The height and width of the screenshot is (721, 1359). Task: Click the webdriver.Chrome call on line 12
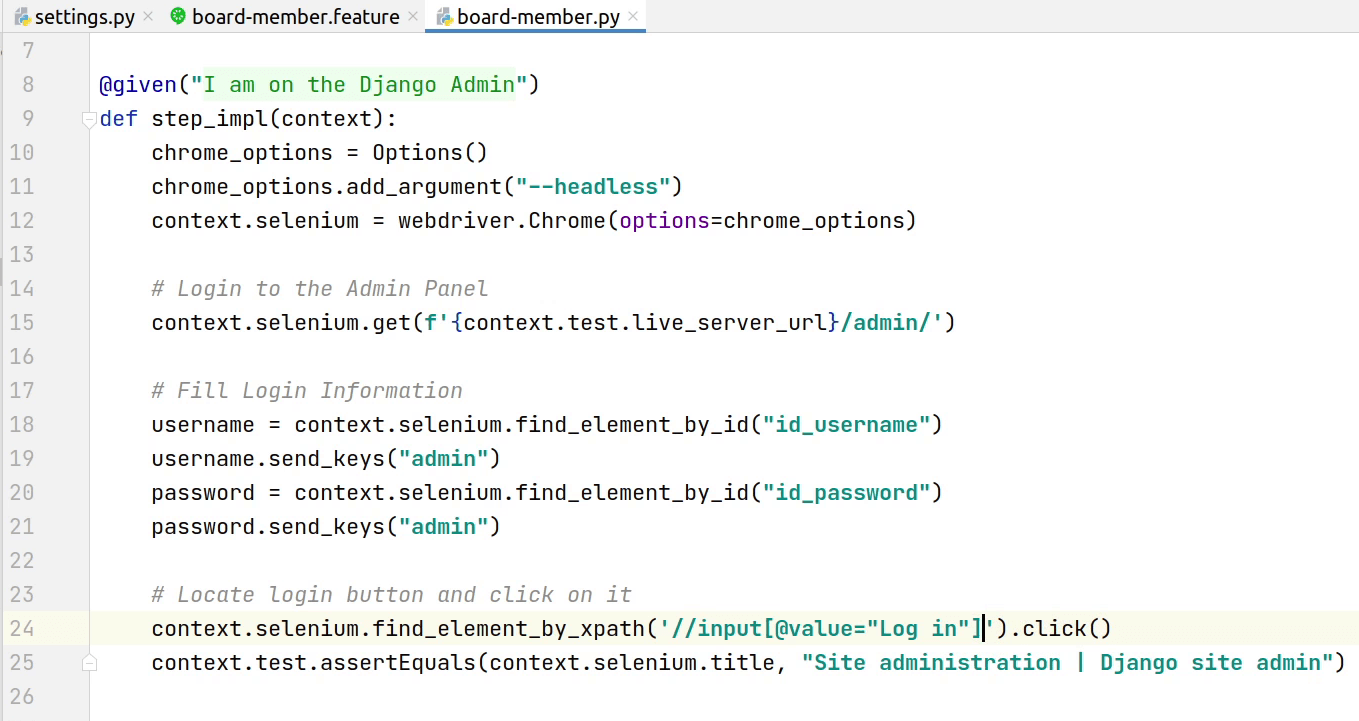pyautogui.click(x=501, y=221)
